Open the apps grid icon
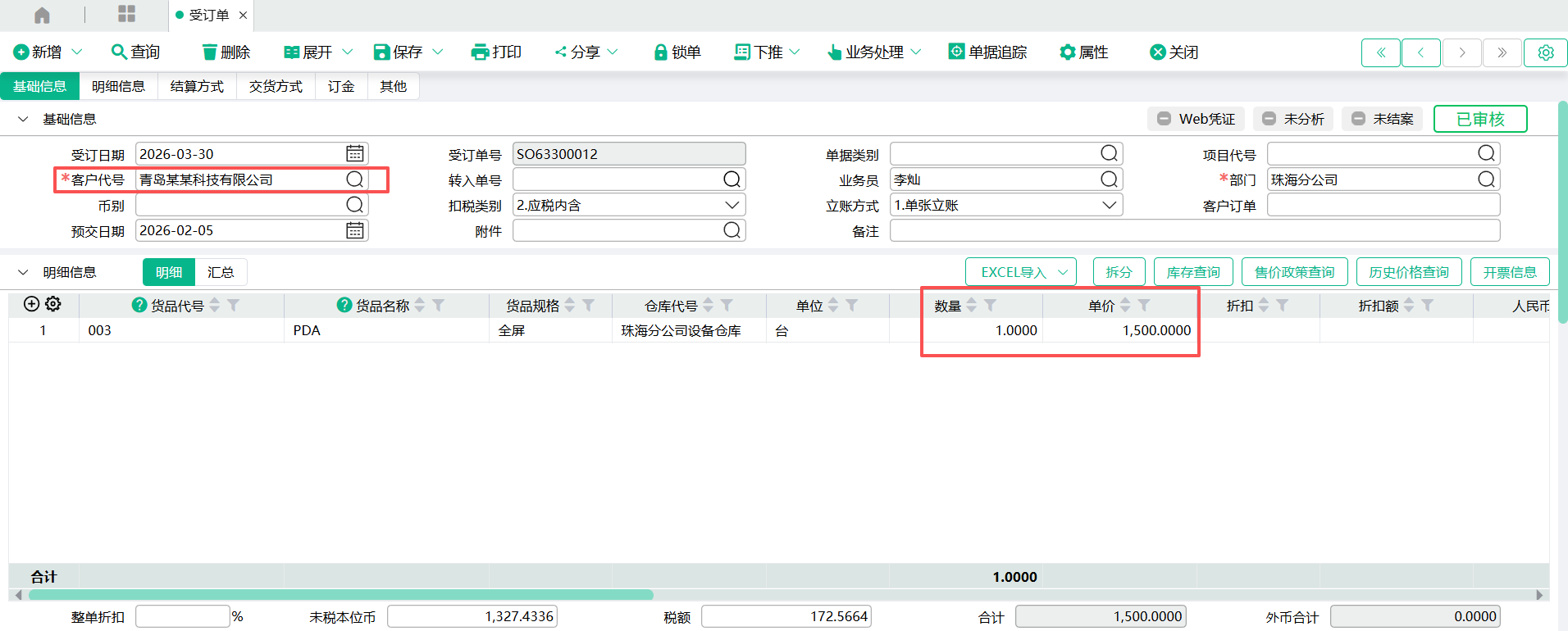 point(126,14)
